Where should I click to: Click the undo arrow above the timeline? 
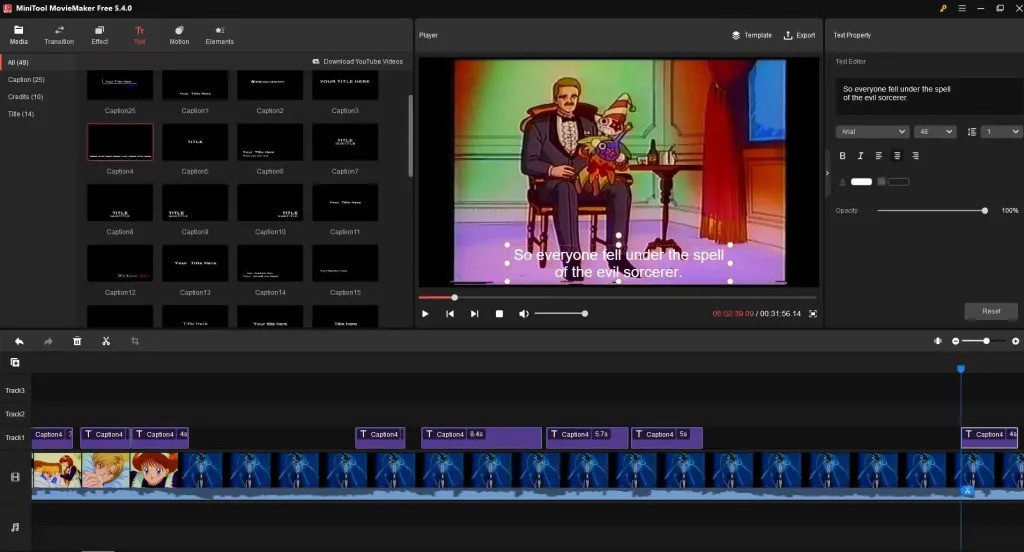19,341
